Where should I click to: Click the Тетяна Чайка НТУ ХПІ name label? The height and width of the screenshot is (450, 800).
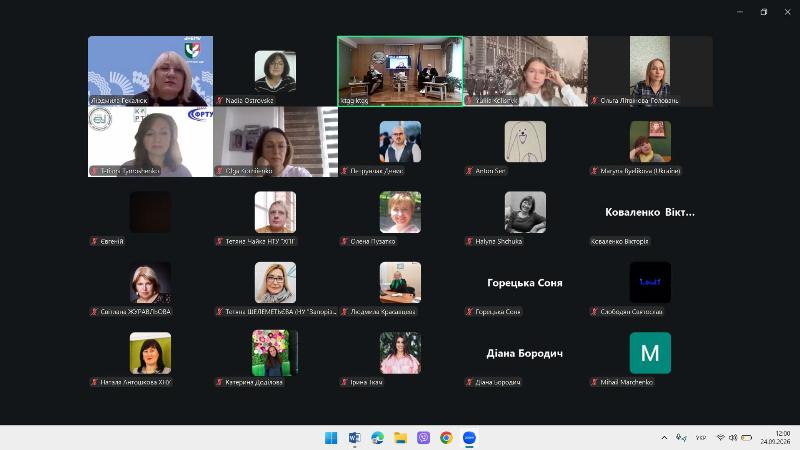pos(260,241)
